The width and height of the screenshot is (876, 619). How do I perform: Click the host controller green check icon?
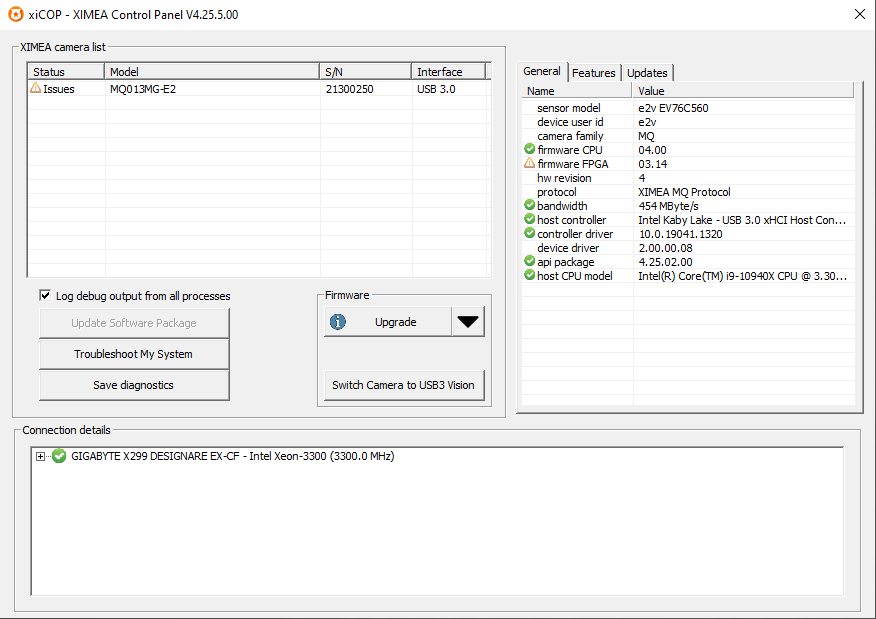pyautogui.click(x=530, y=219)
